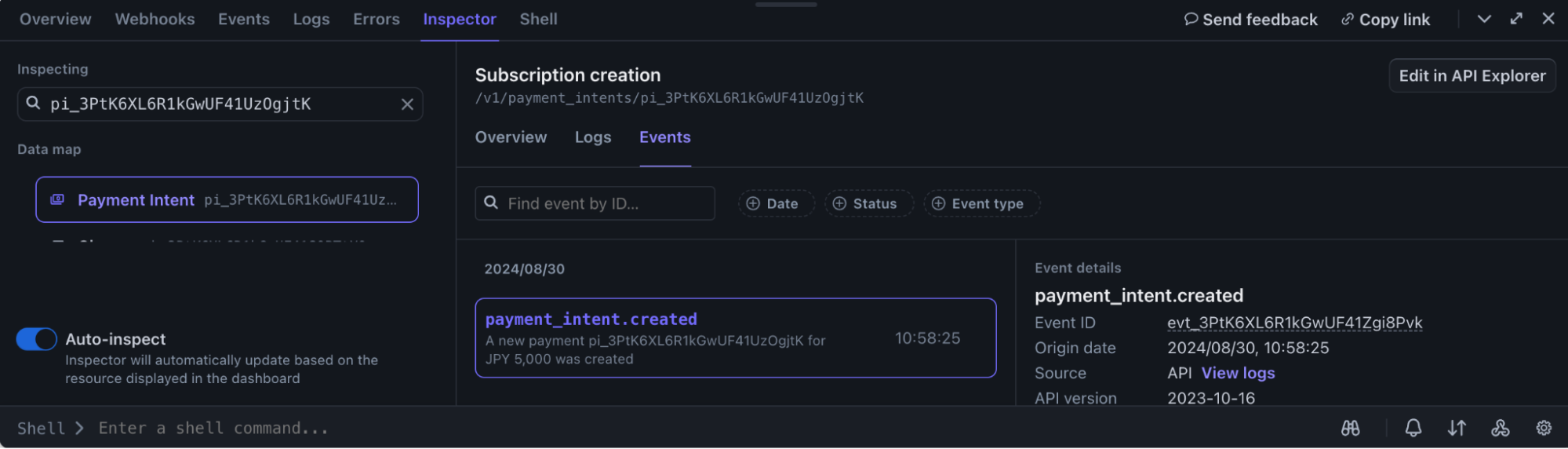This screenshot has width=1568, height=449.
Task: Click the webhooks icon in bottom bar
Action: coord(1500,429)
